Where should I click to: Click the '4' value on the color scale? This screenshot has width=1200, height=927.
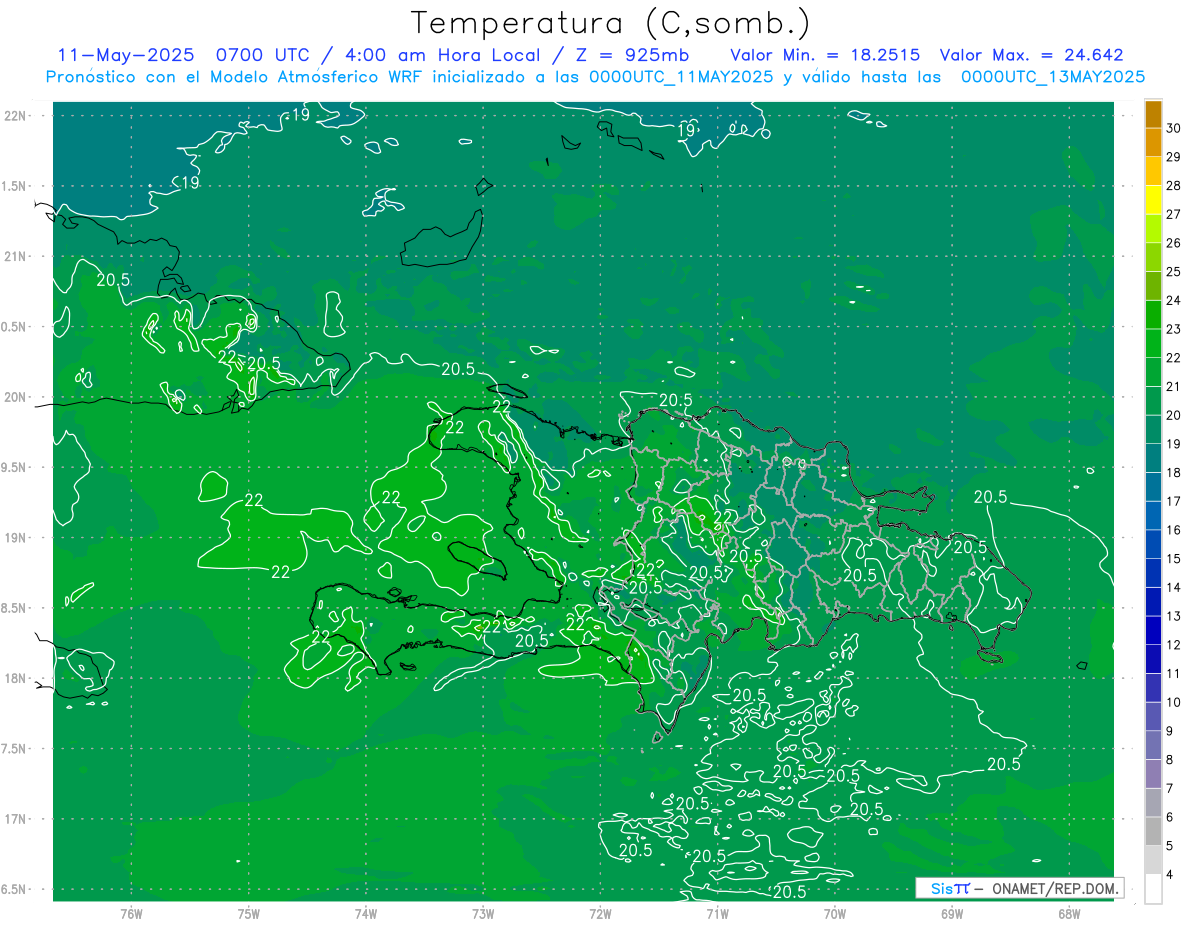pyautogui.click(x=1170, y=875)
